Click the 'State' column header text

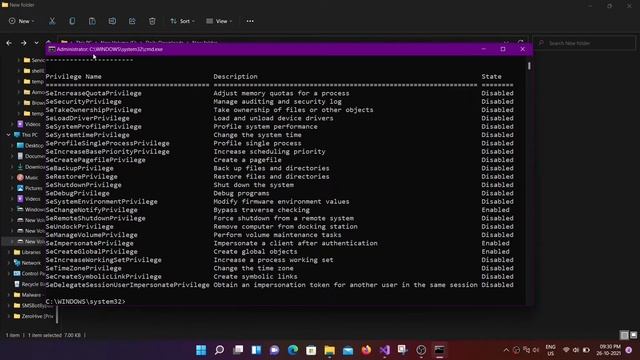click(491, 76)
